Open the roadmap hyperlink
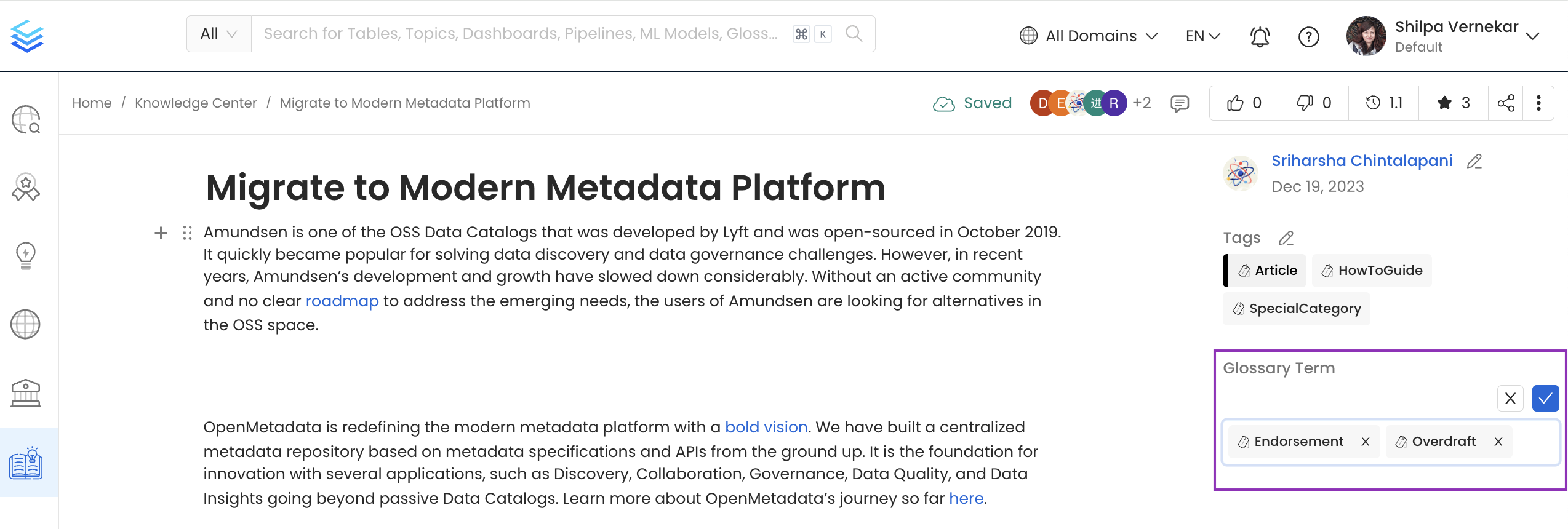Screen dimensions: 1568x529 (x=342, y=301)
